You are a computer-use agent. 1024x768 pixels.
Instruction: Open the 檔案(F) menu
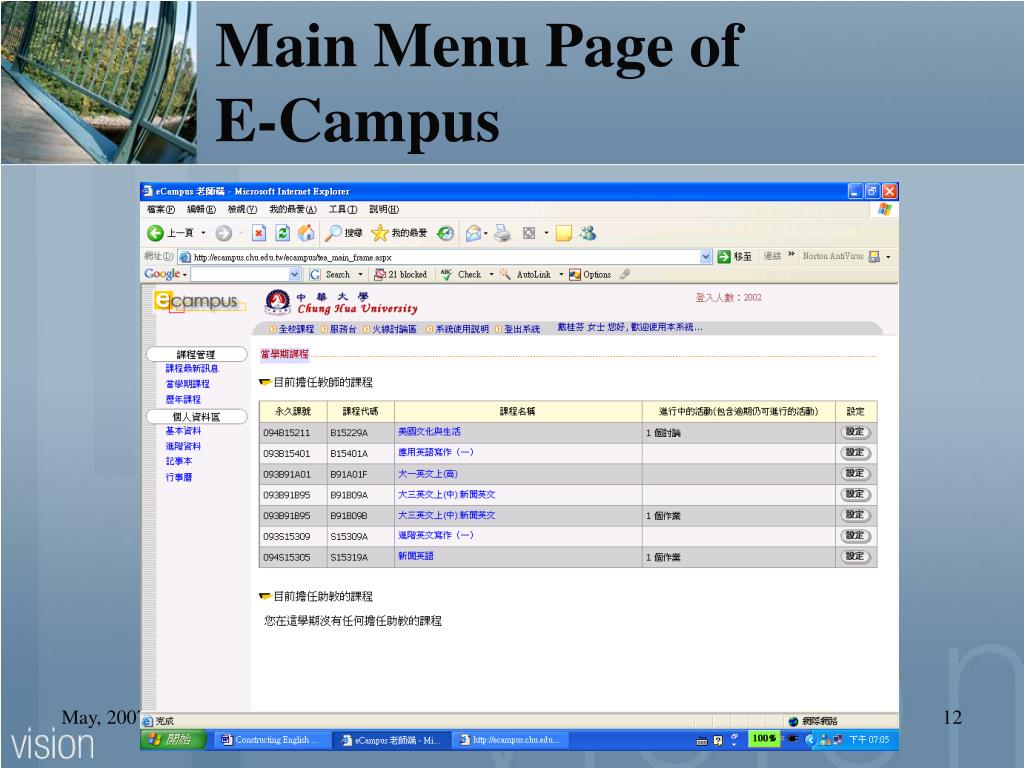point(161,210)
